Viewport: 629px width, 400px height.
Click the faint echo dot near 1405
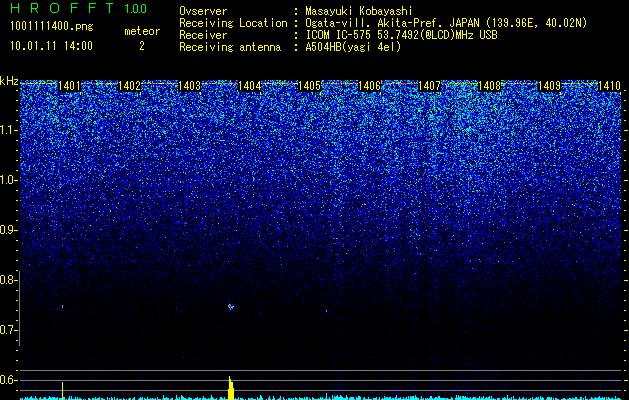tap(327, 311)
